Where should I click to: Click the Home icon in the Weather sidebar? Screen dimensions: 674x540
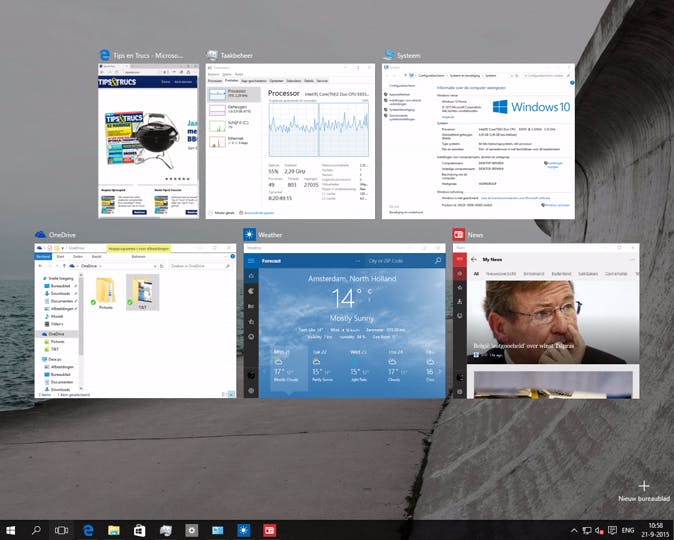[x=251, y=276]
